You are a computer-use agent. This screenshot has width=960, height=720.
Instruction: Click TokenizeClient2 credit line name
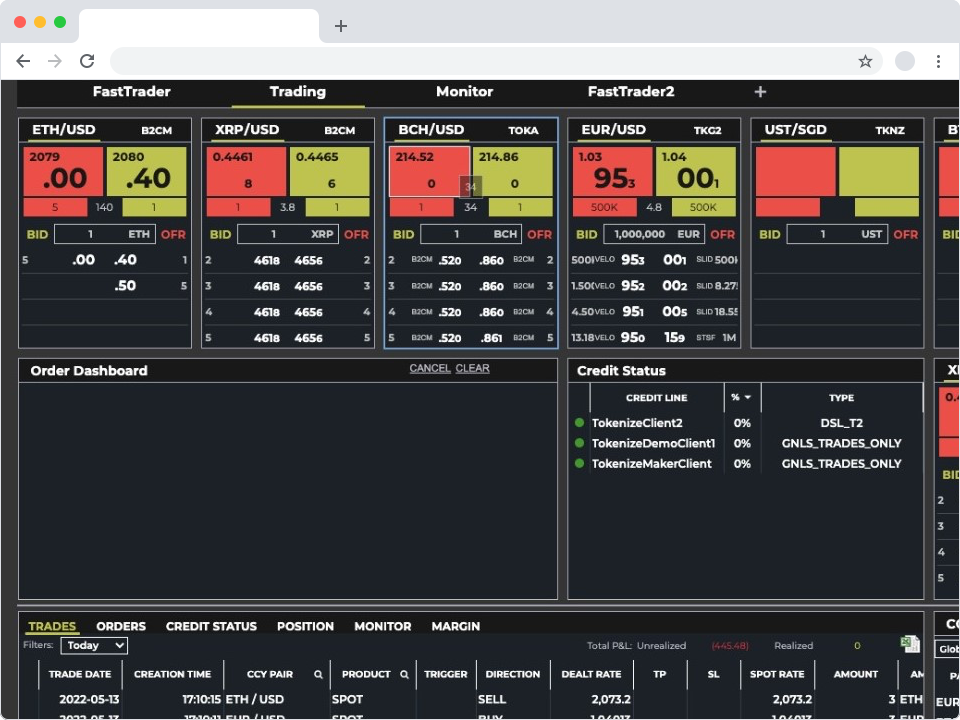point(637,423)
